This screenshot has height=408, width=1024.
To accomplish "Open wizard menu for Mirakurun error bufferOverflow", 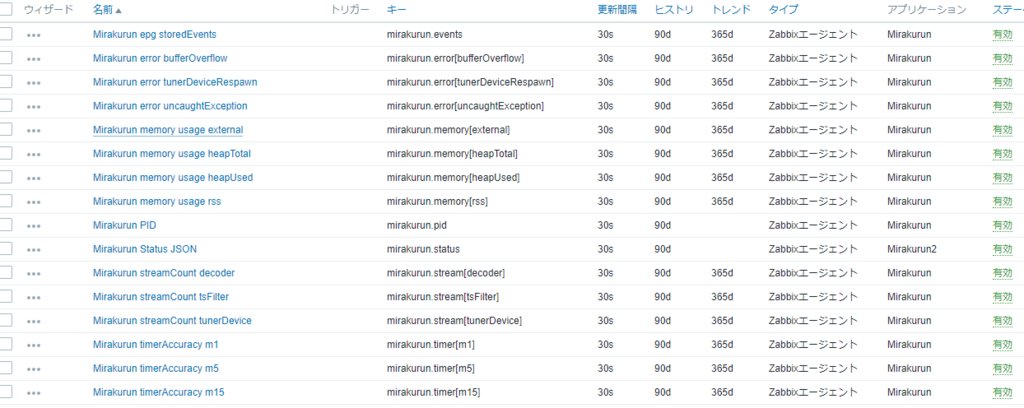I will point(34,59).
